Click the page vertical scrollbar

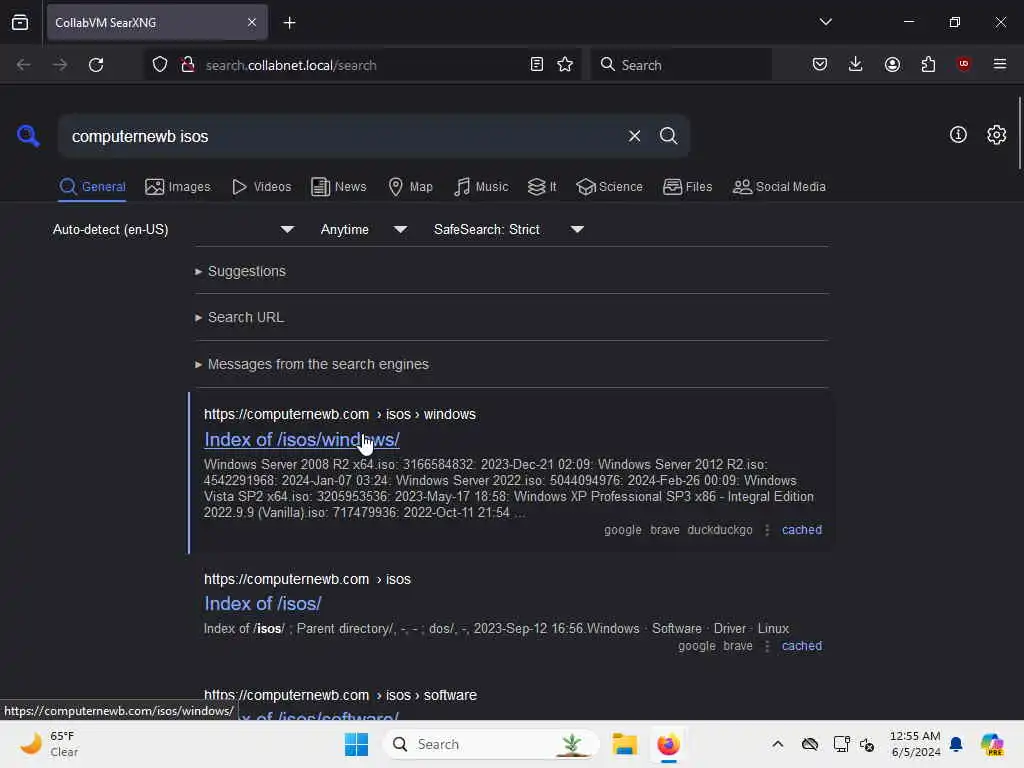coord(1019,133)
